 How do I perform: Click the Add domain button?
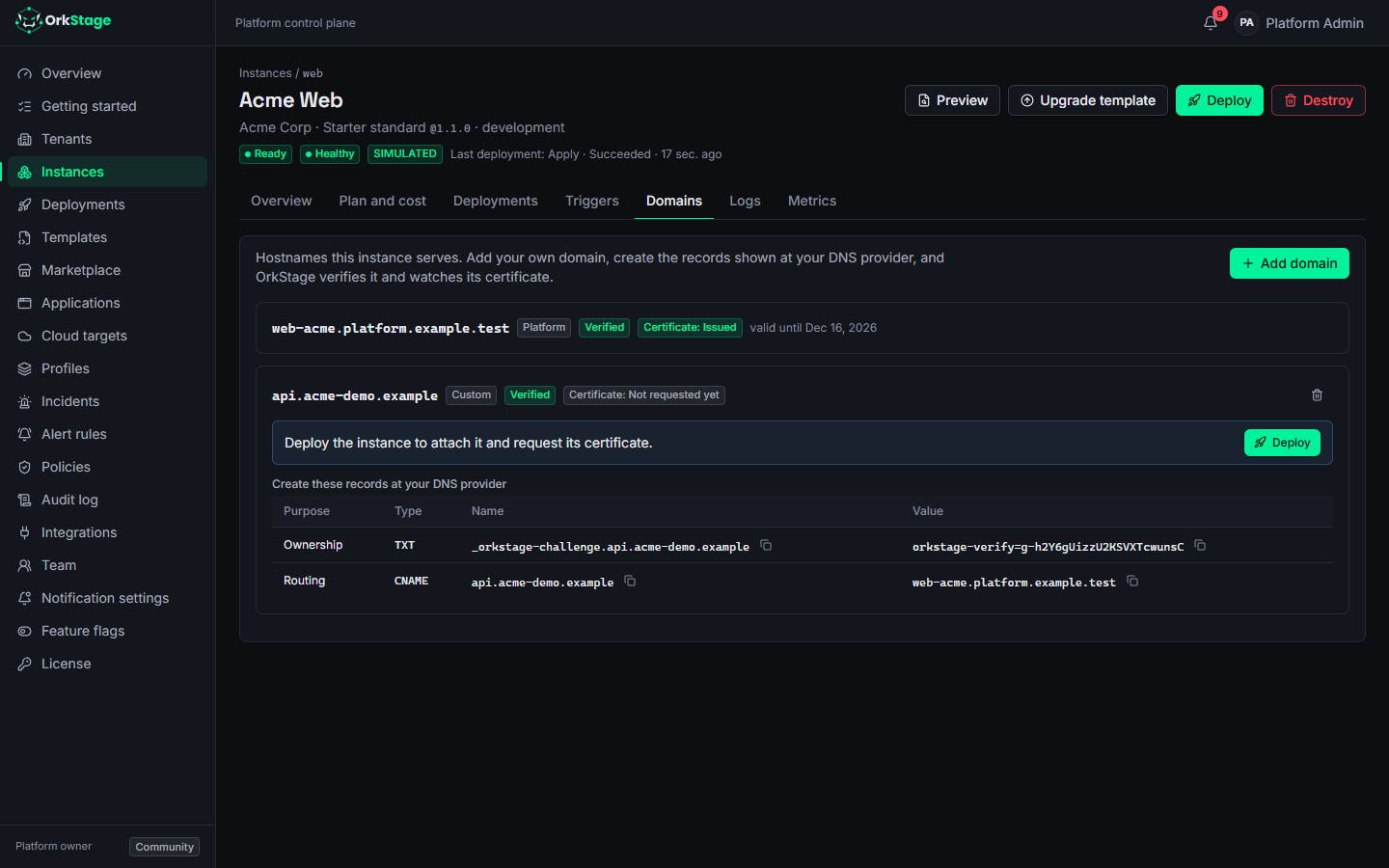pyautogui.click(x=1290, y=263)
